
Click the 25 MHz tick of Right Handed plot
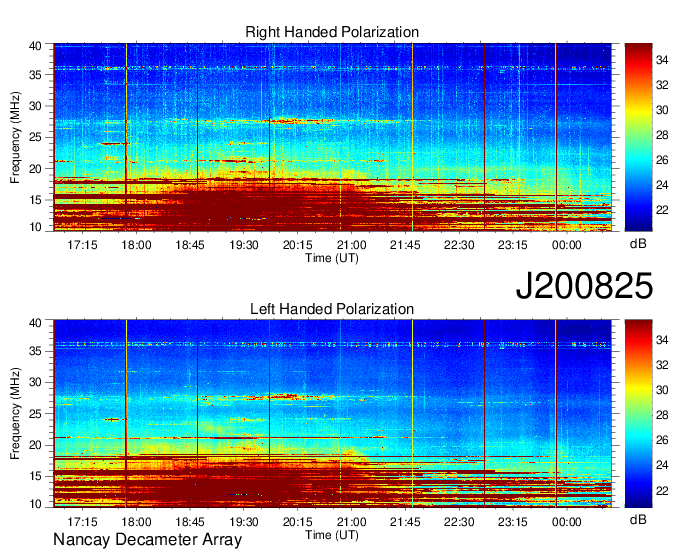[x=35, y=137]
